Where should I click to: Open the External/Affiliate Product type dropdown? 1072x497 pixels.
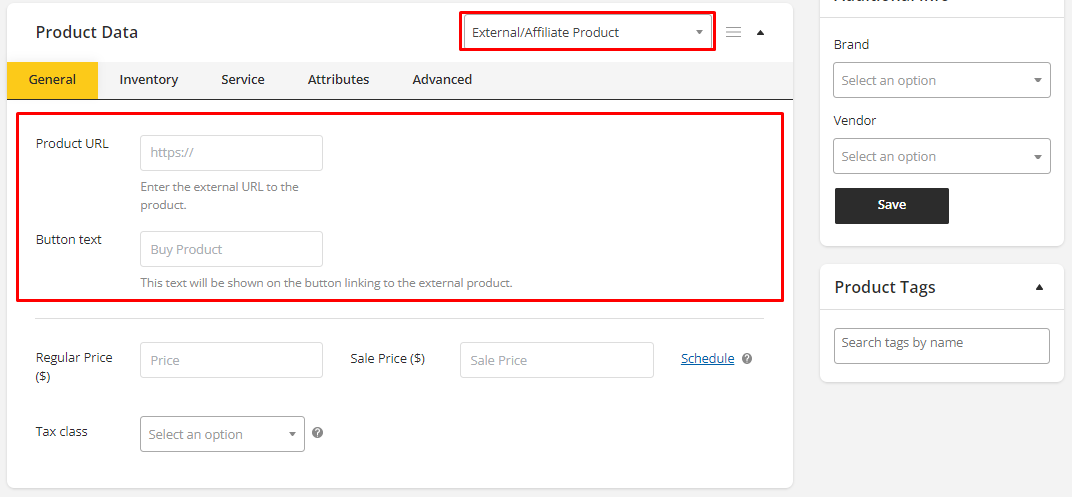click(x=587, y=32)
